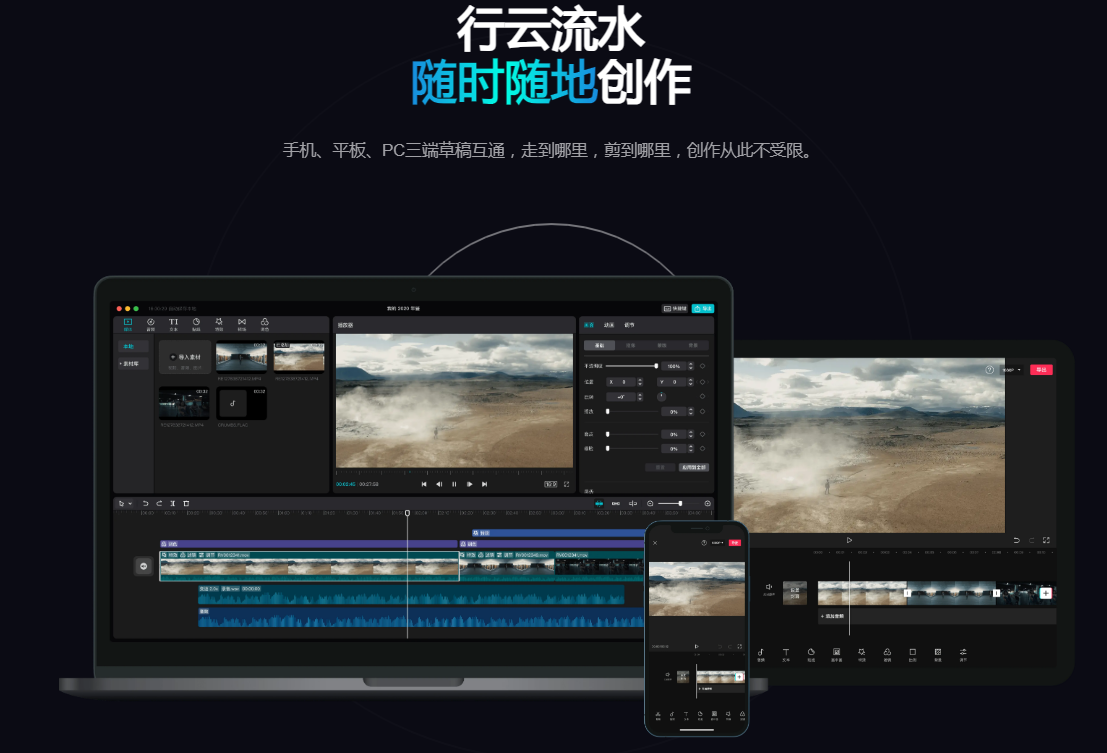Image resolution: width=1107 pixels, height=753 pixels.
Task: Click the 应用到全部 button in the adjustment panel
Action: [693, 467]
